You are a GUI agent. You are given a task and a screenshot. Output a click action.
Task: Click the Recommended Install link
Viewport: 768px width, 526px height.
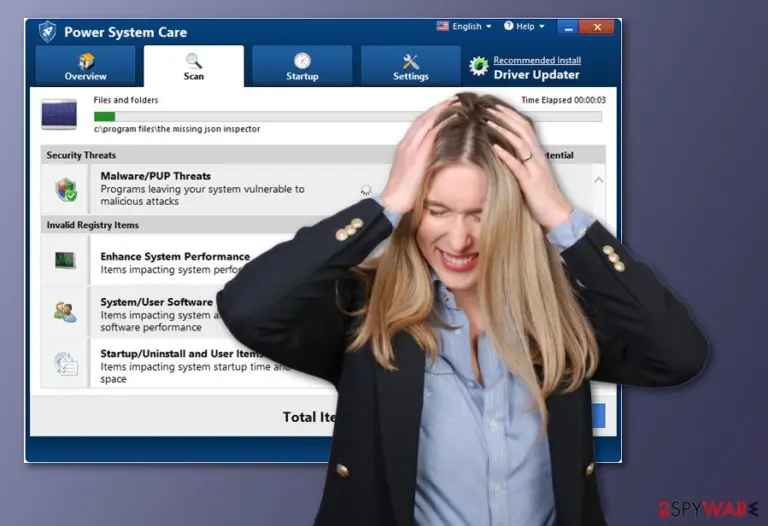point(537,60)
